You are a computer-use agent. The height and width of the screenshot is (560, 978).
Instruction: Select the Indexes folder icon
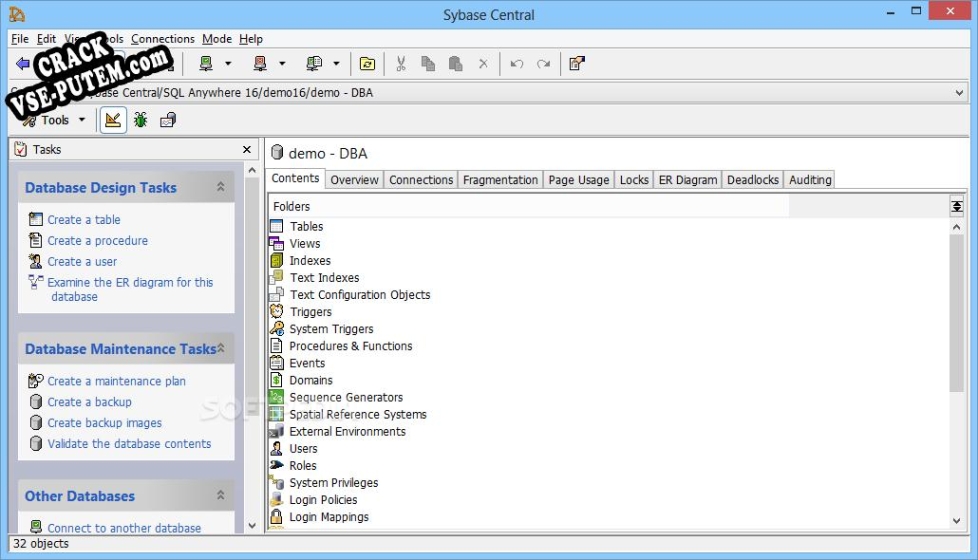point(276,261)
